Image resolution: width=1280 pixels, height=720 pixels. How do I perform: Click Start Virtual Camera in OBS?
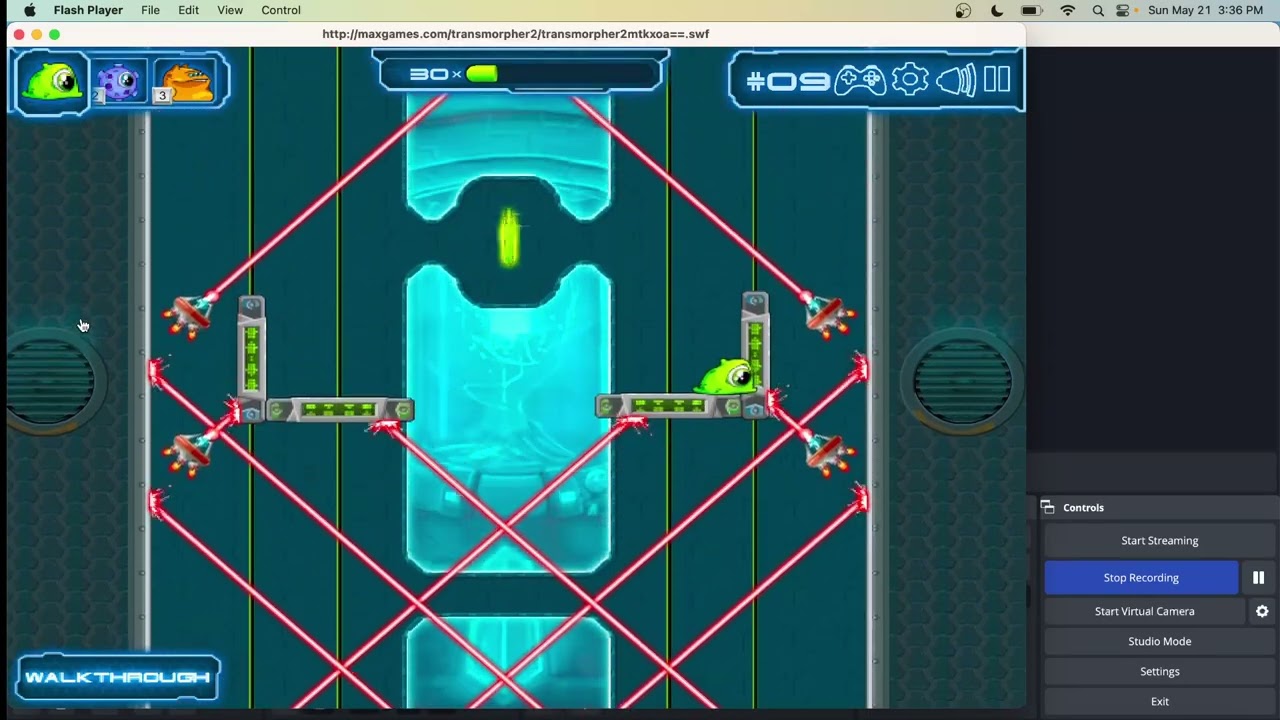tap(1144, 611)
